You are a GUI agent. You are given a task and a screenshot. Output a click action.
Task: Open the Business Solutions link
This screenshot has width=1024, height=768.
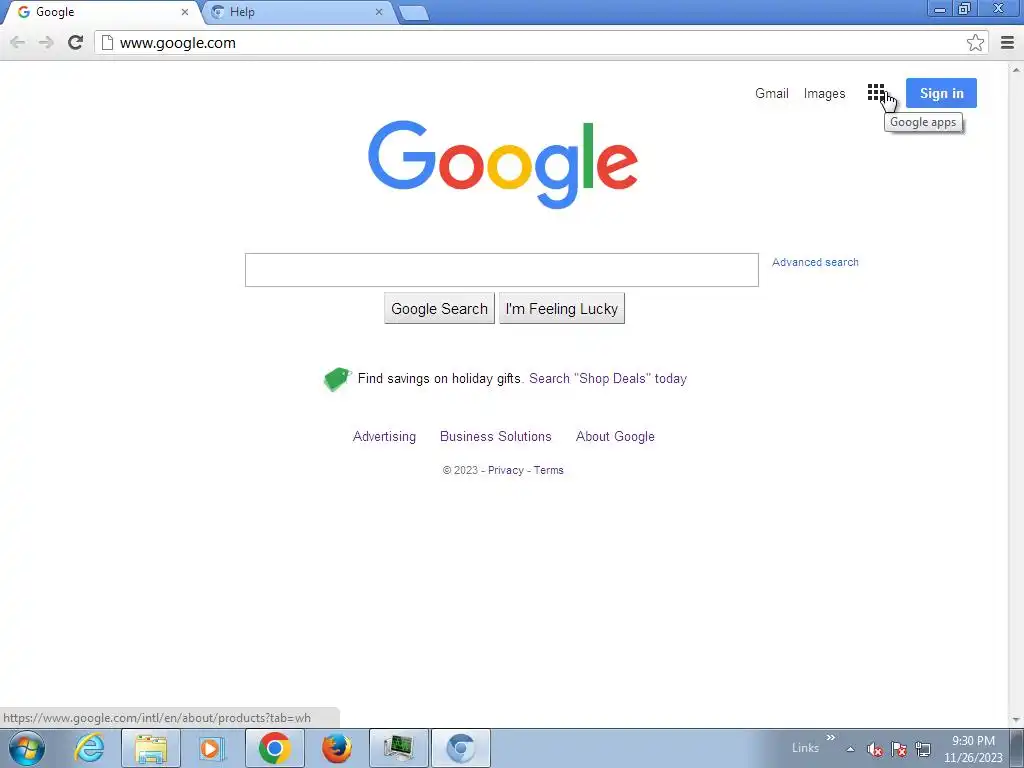(x=496, y=436)
